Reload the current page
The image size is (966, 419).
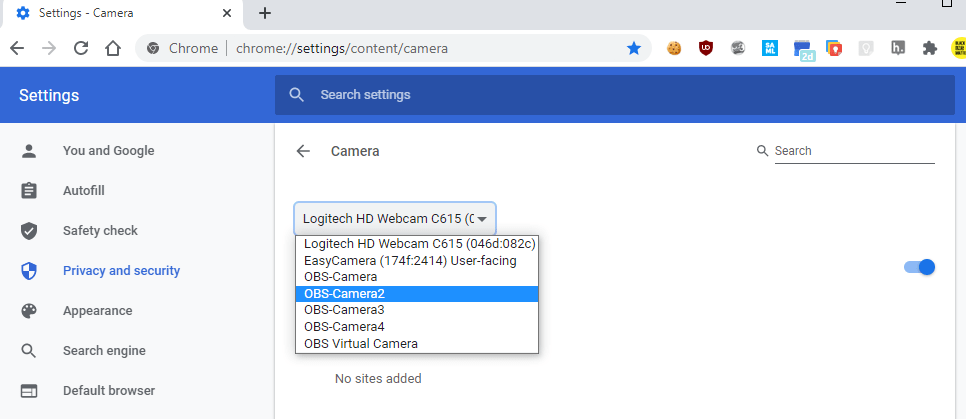click(x=81, y=48)
